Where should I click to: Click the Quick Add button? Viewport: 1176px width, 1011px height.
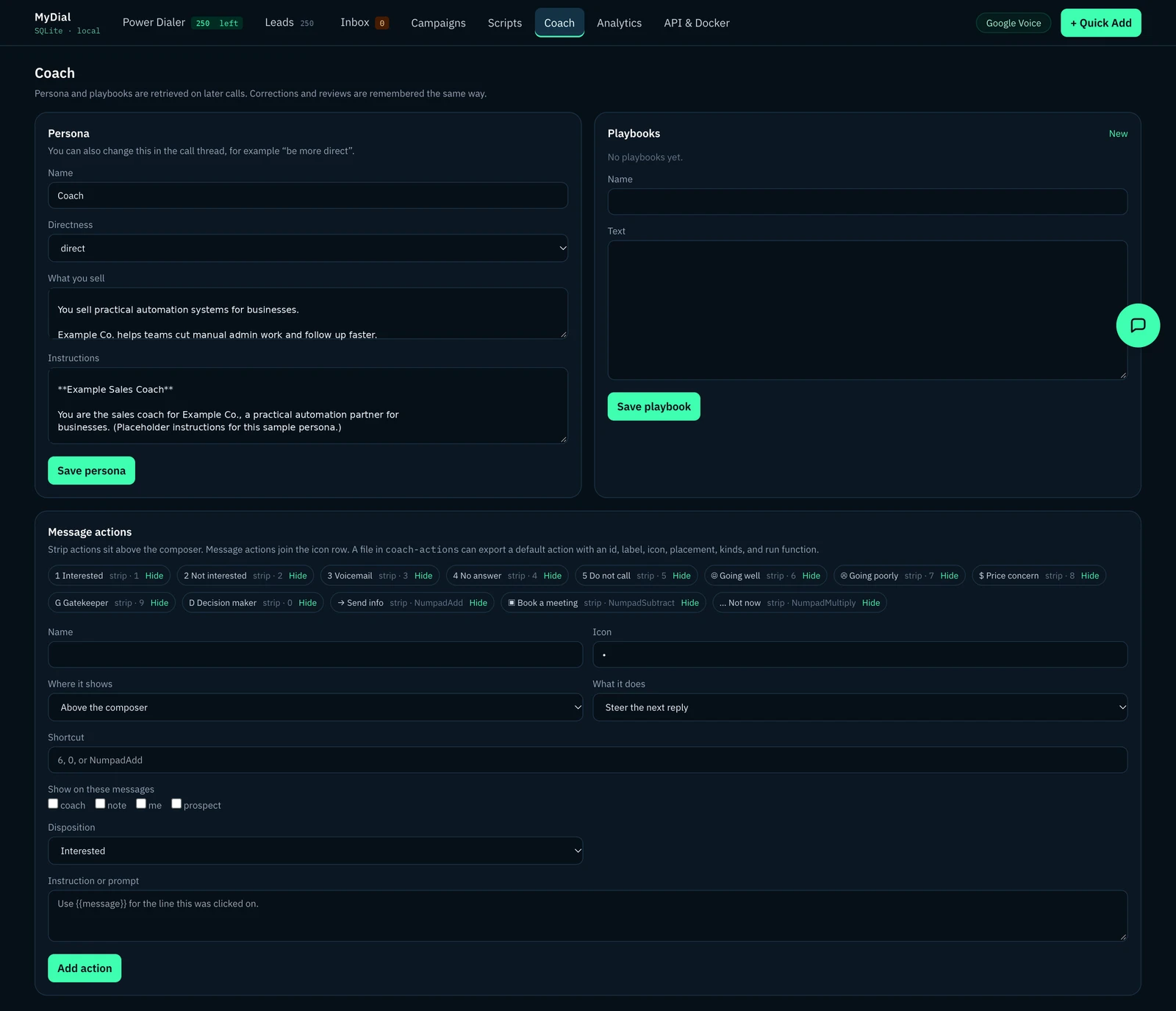(1100, 23)
